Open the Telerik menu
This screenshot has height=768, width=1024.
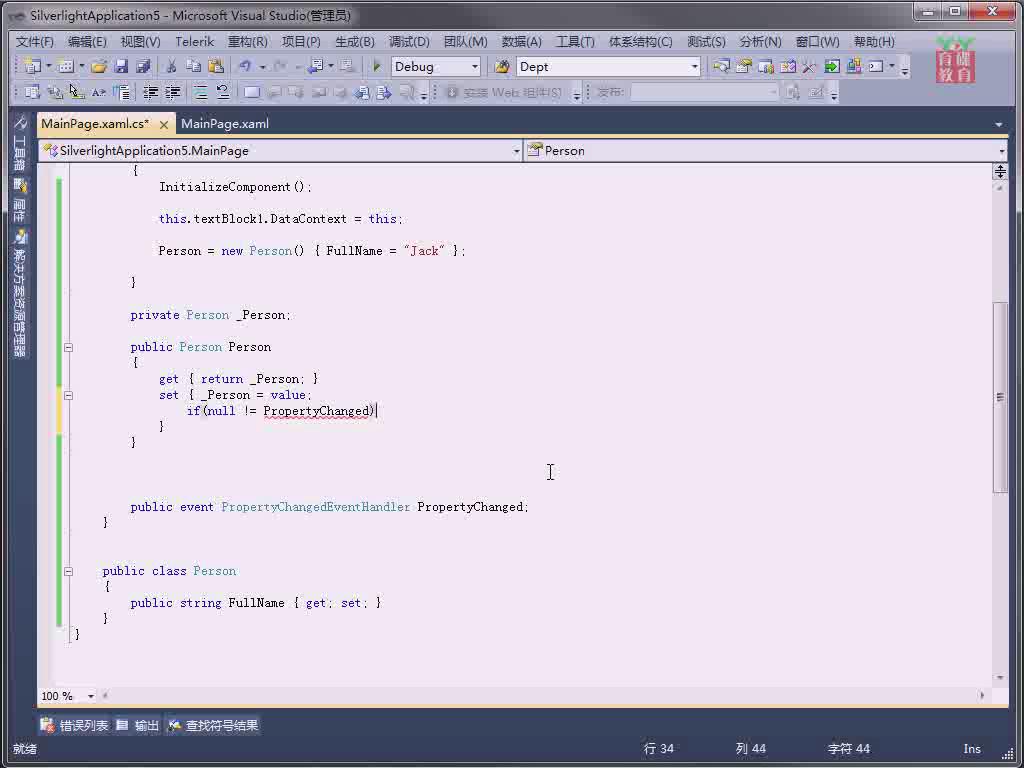[x=195, y=42]
